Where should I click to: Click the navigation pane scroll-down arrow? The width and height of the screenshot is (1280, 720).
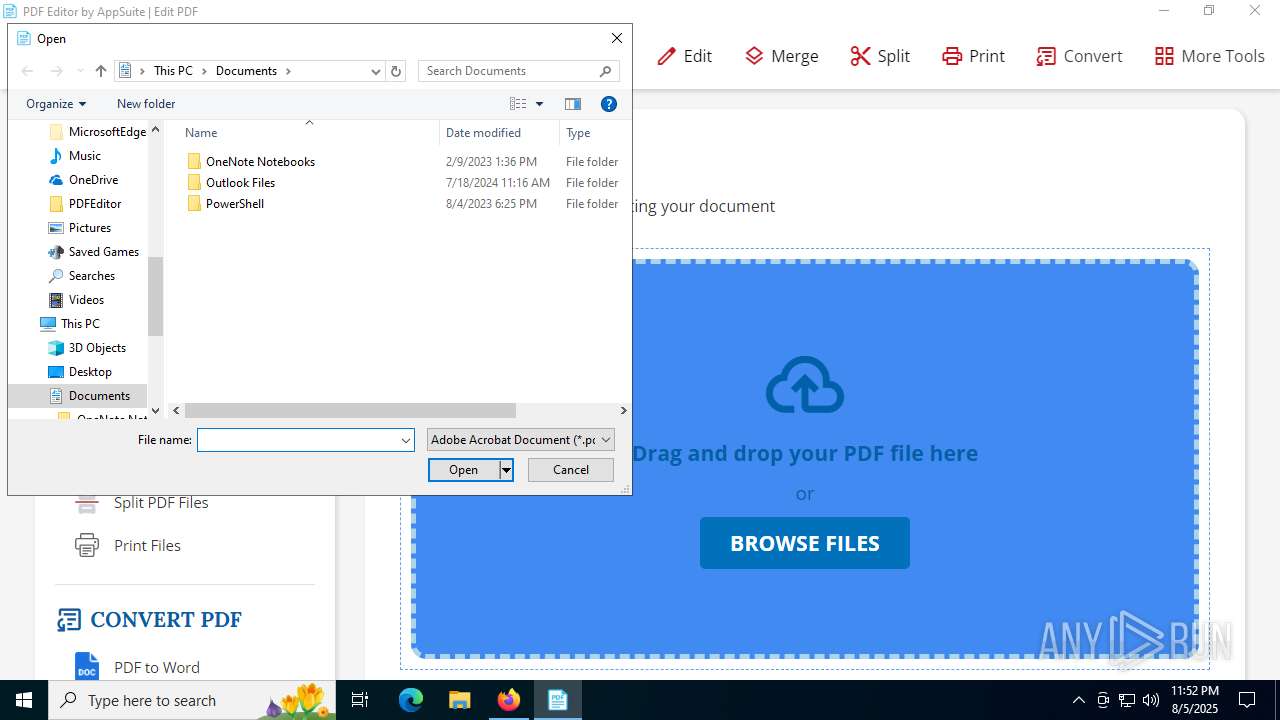coord(155,410)
